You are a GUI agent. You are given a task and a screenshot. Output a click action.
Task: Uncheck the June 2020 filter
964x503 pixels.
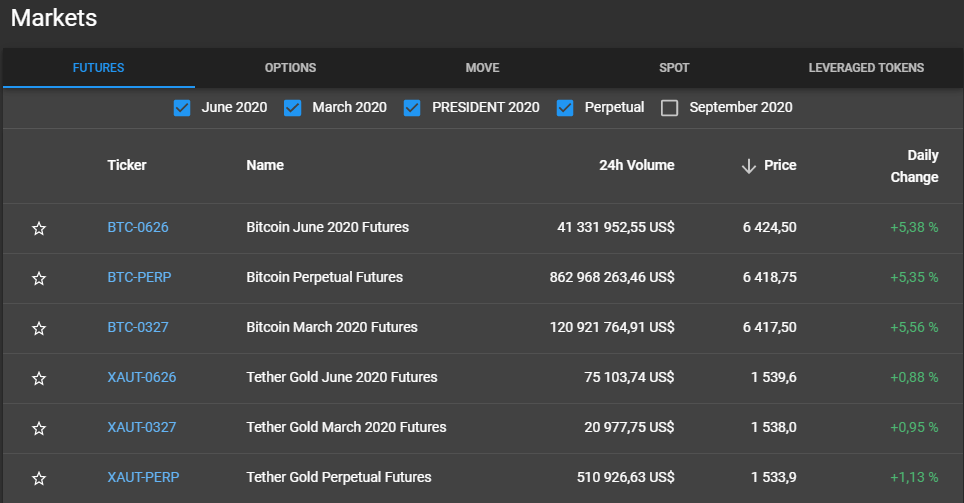tap(182, 108)
